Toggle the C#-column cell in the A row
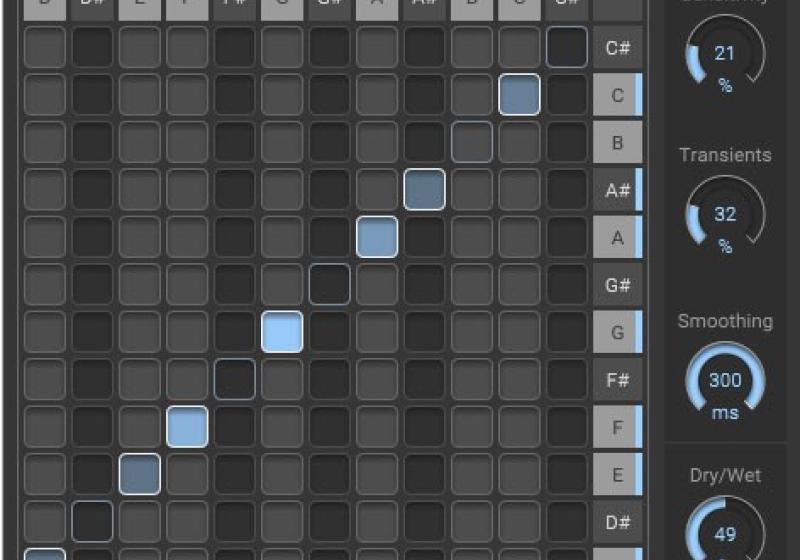The image size is (800, 560). click(567, 237)
